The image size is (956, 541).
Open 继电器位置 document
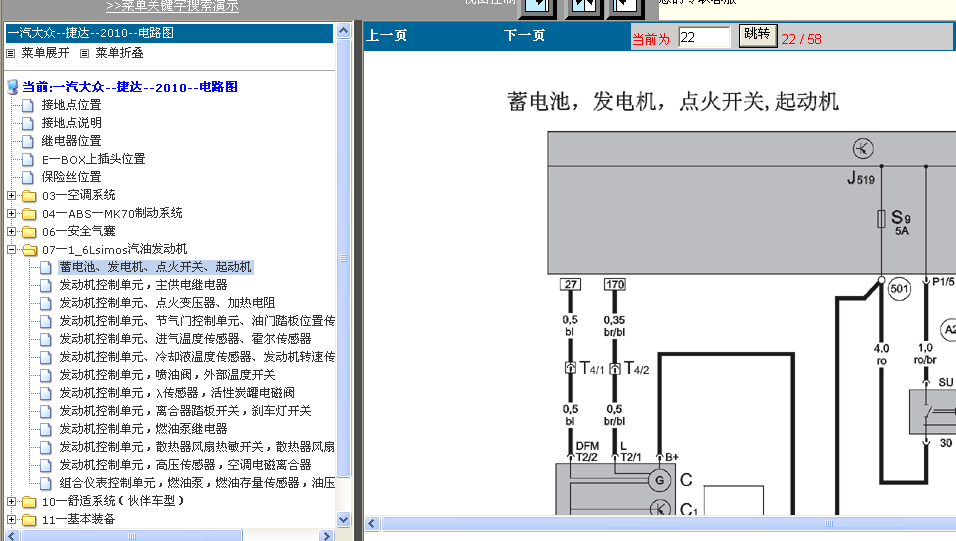coord(71,141)
